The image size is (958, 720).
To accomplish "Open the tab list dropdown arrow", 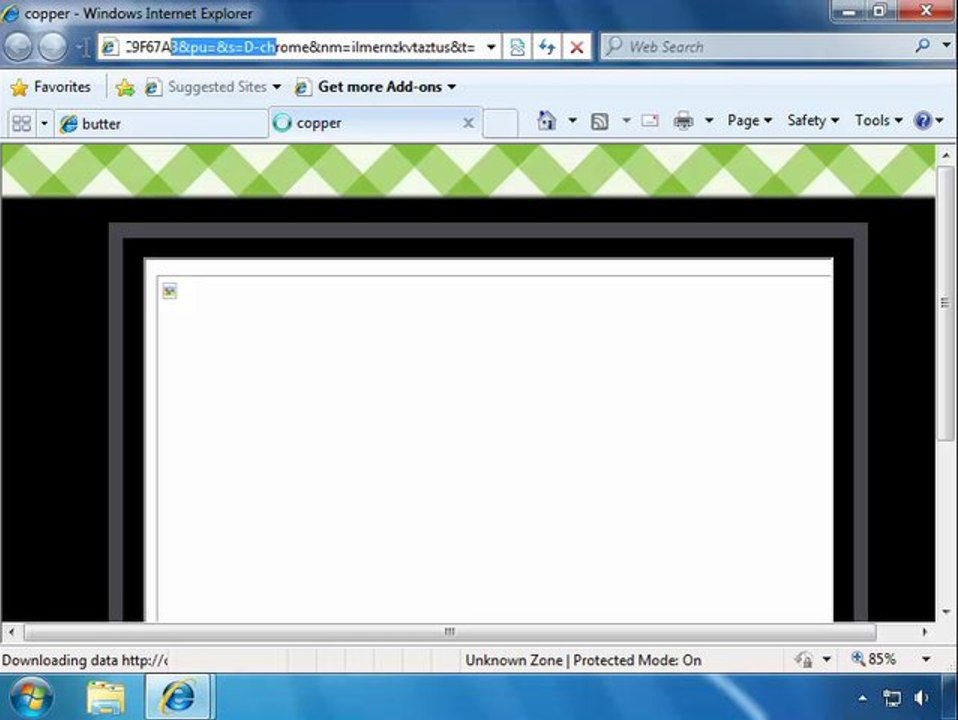I will (44, 123).
